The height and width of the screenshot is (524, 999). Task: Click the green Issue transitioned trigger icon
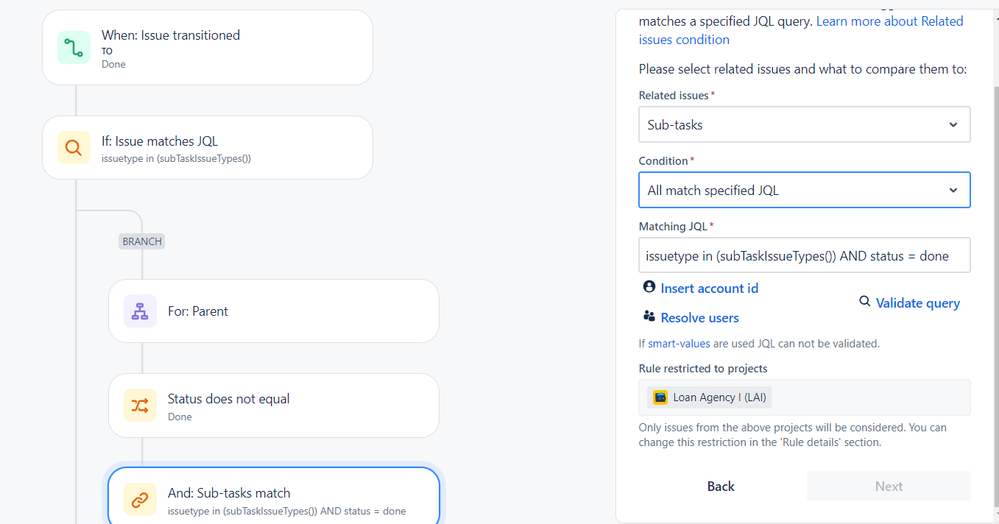click(74, 48)
